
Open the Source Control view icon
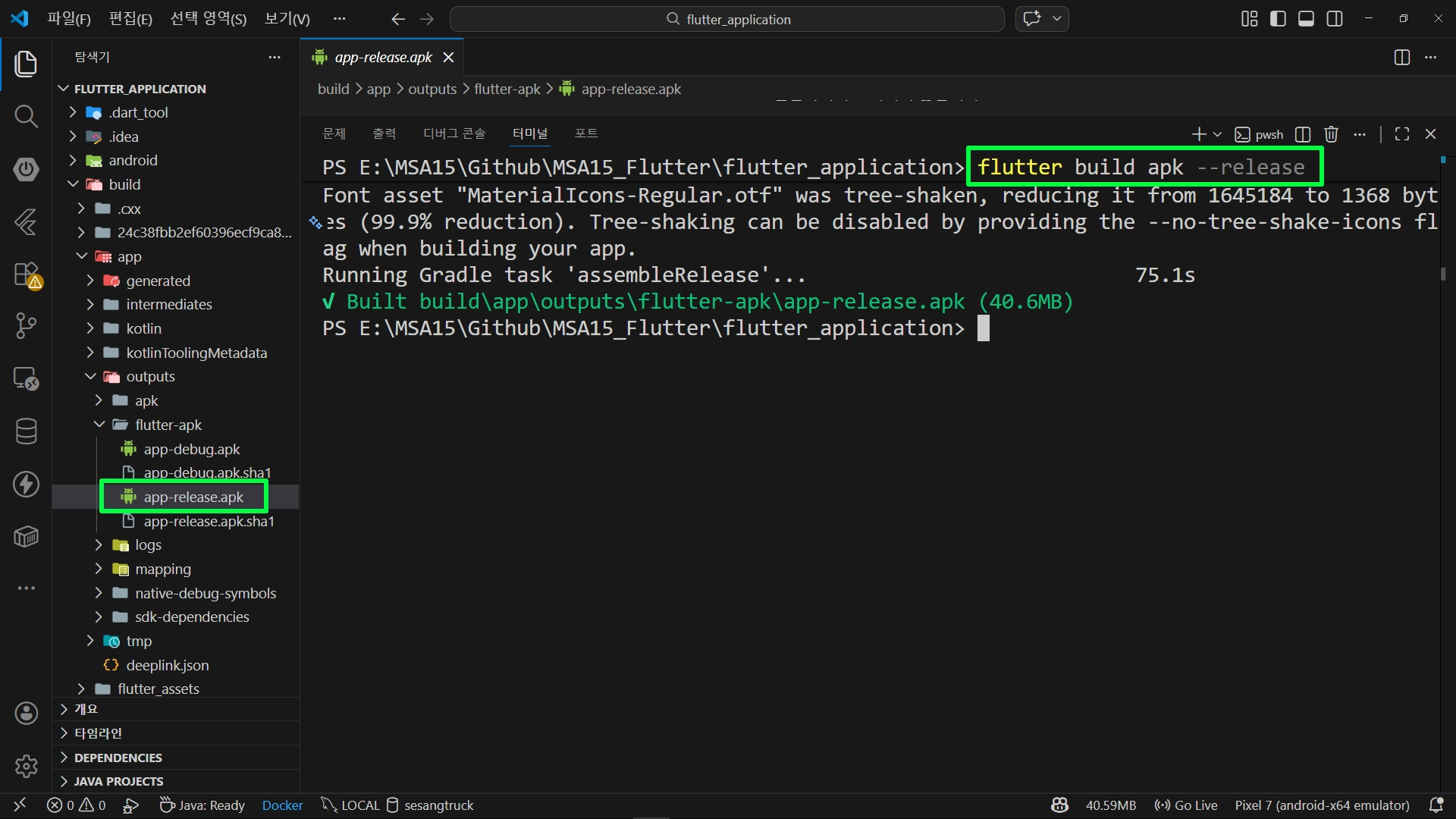click(x=26, y=326)
